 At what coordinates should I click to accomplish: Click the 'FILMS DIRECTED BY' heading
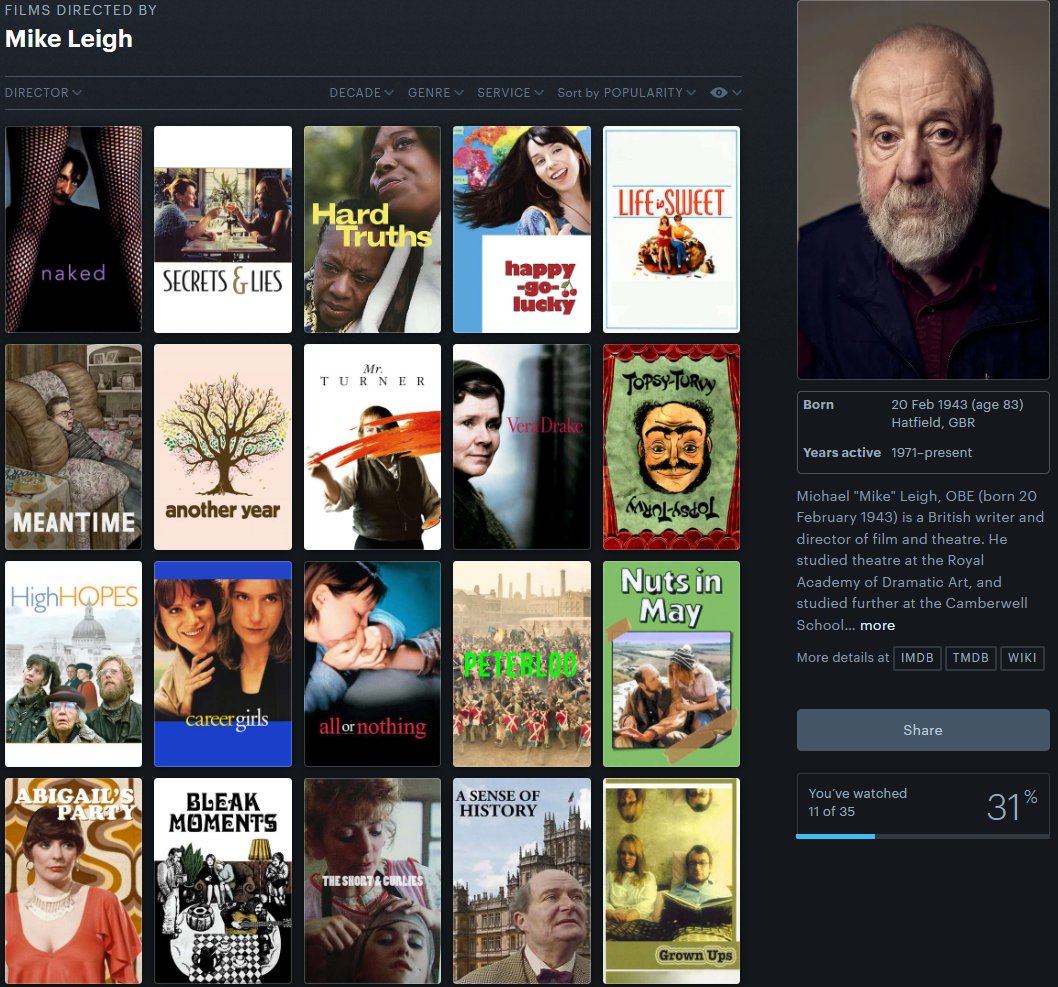(81, 10)
